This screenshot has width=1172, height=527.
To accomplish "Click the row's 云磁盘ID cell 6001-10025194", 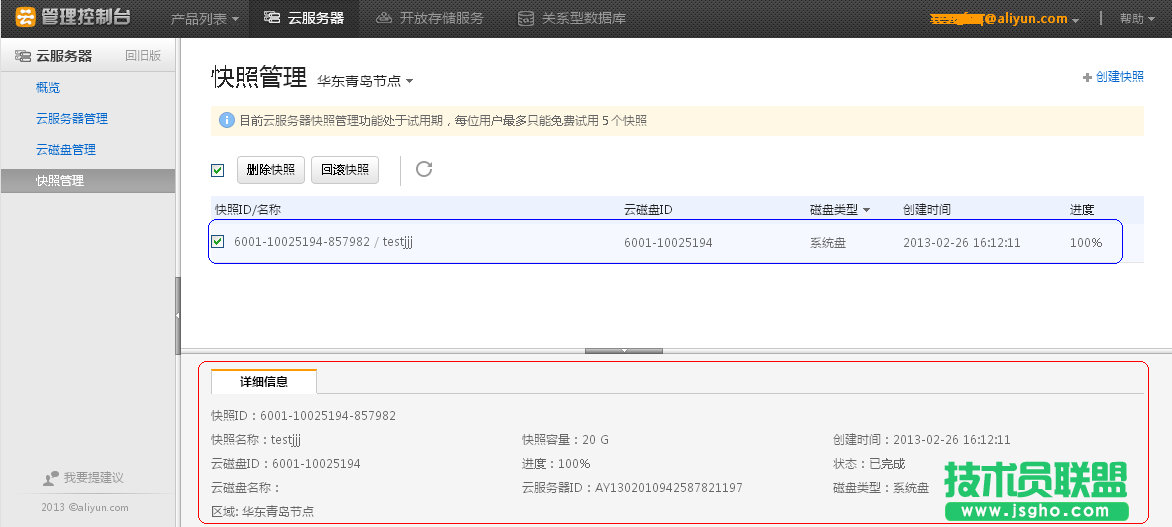I will pos(668,243).
